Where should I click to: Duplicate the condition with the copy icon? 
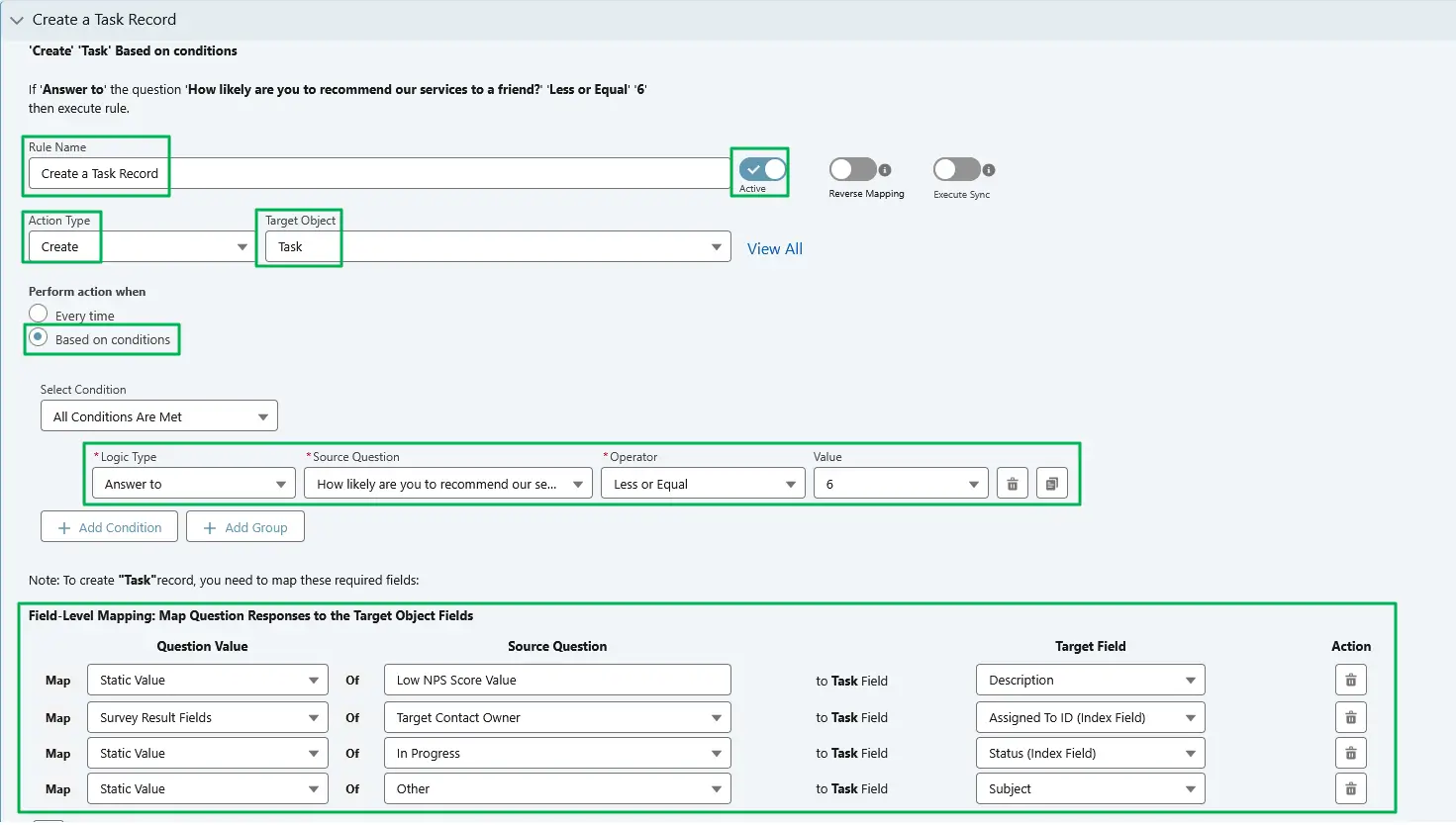1051,483
